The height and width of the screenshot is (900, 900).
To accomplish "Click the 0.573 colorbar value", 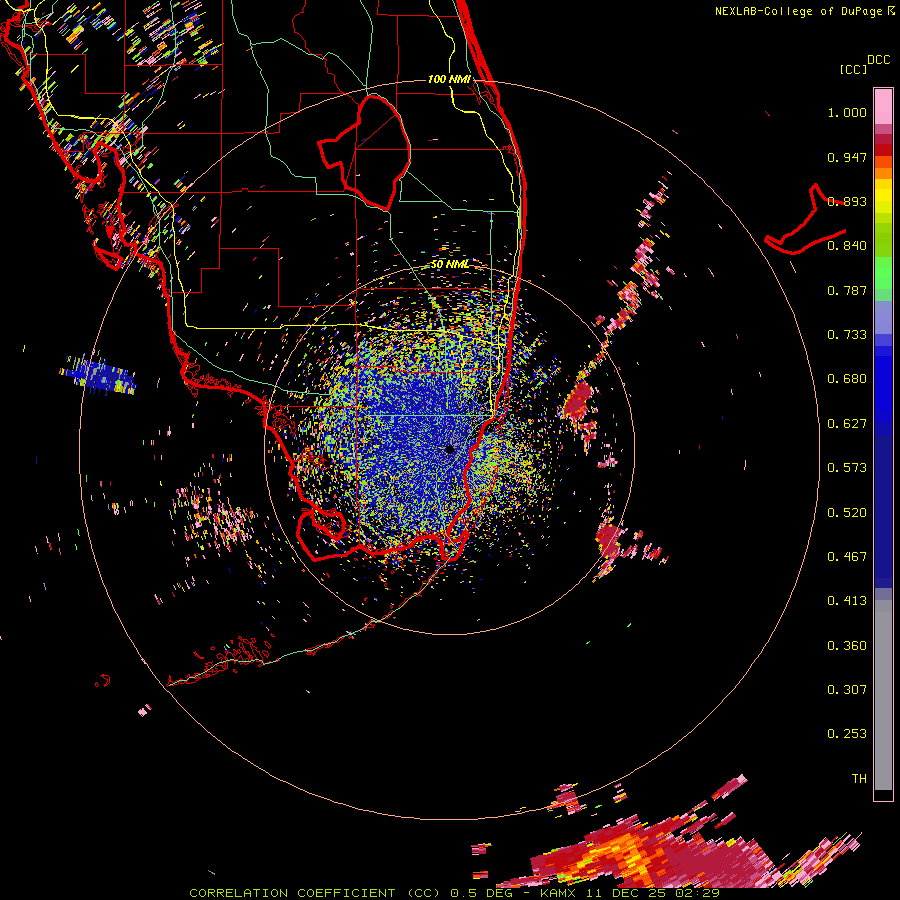I will point(847,468).
